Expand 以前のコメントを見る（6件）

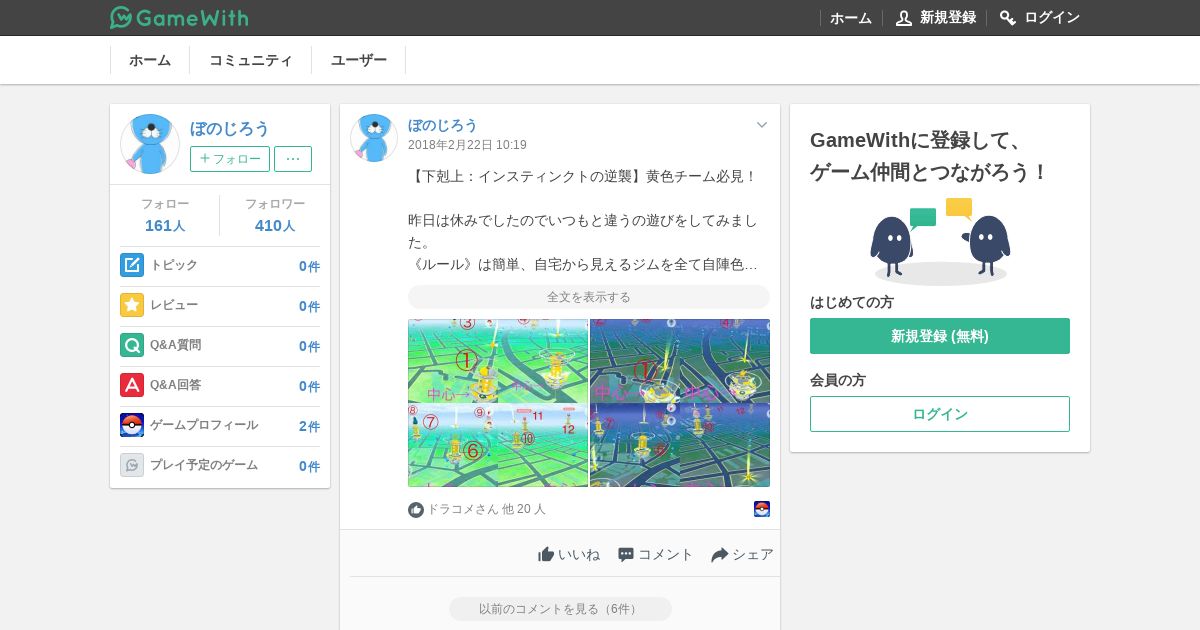[x=560, y=609]
